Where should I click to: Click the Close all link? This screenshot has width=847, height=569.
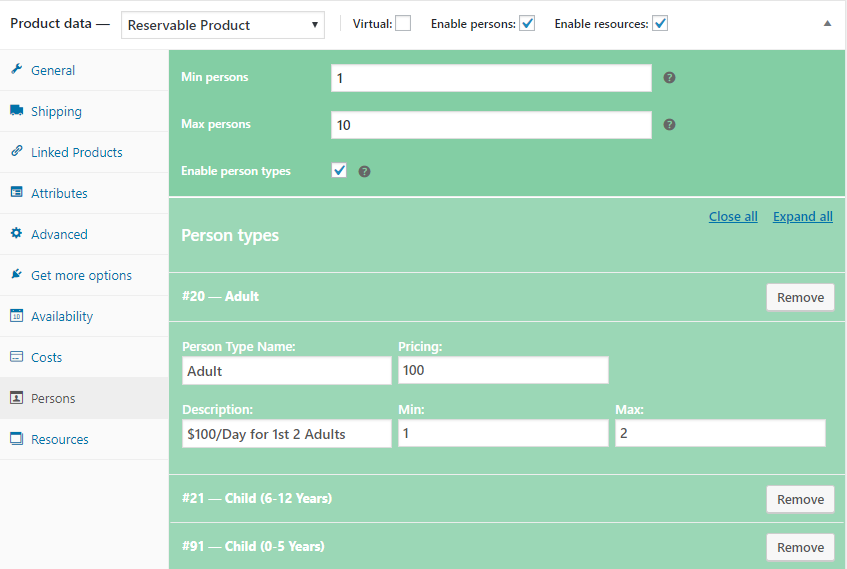(x=733, y=217)
